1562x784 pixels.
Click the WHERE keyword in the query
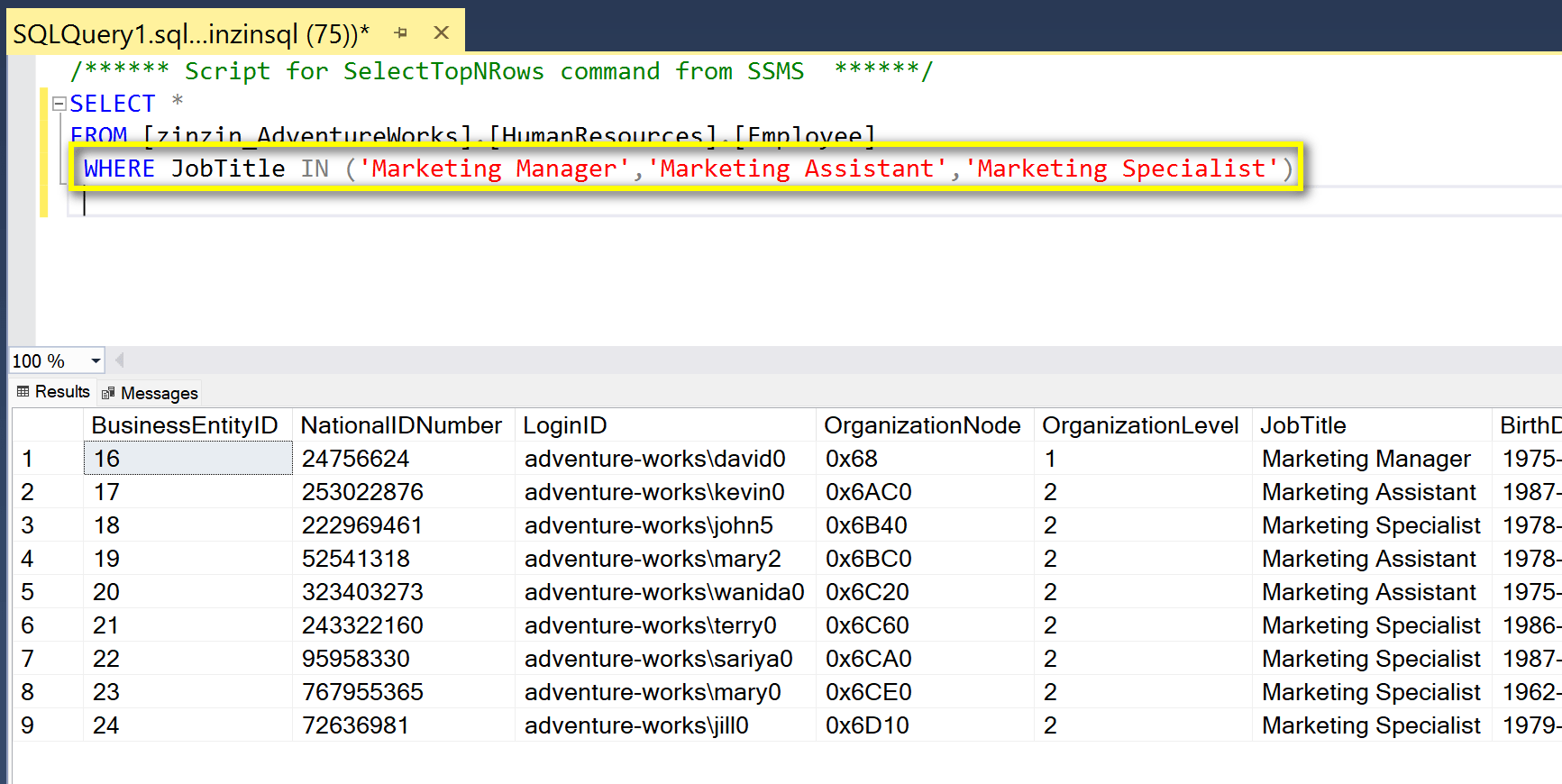(119, 169)
